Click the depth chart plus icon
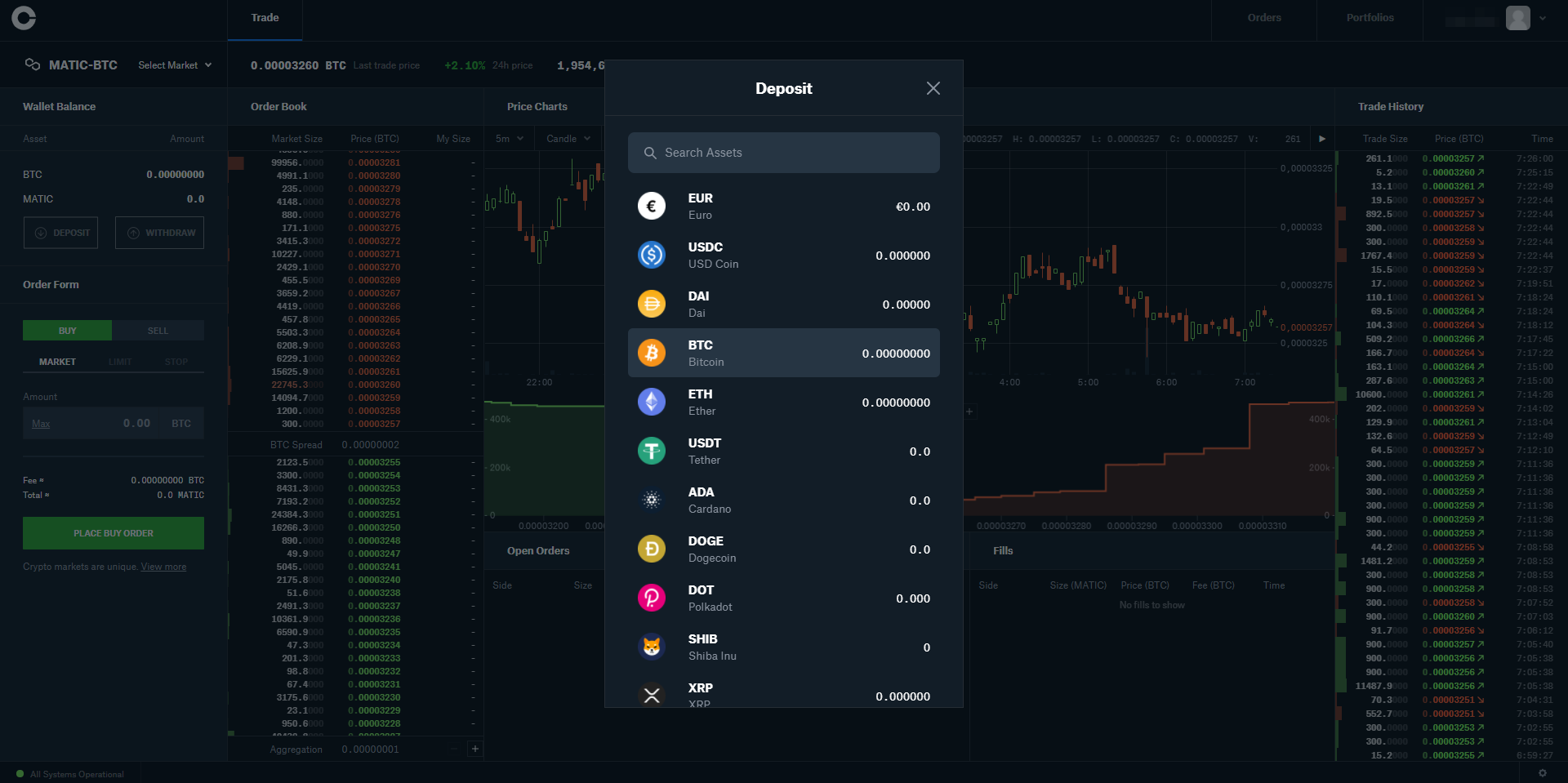Viewport: 1568px width, 783px height. [969, 412]
